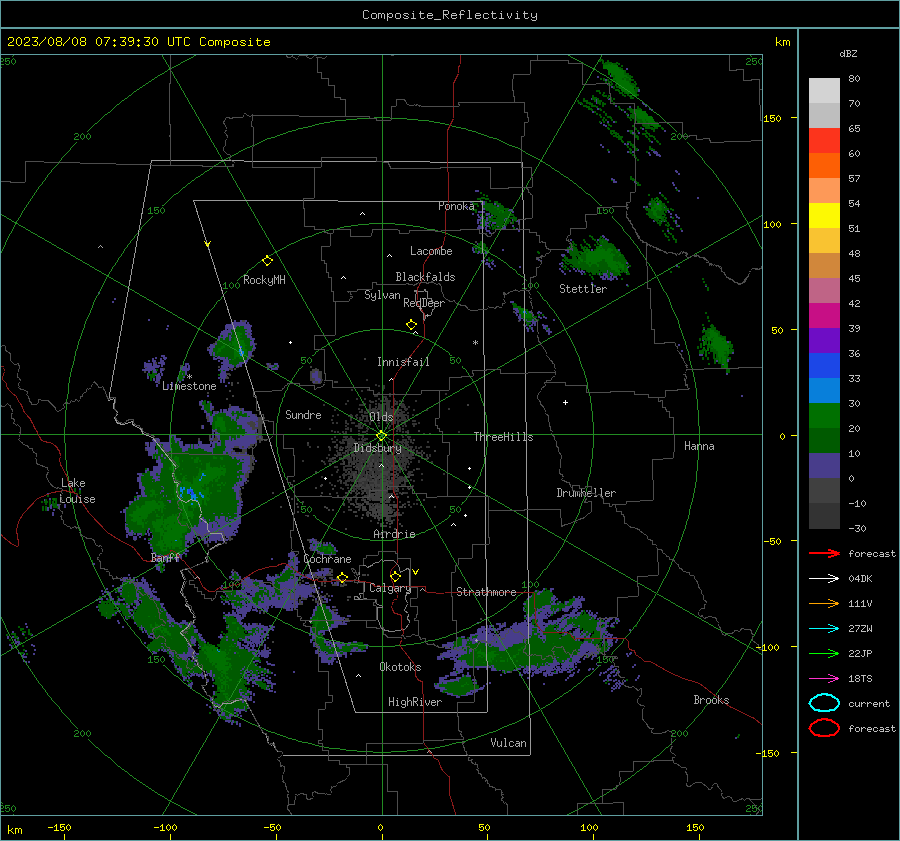Viewport: 900px width, 841px height.
Task: Click the cyan 27ZW arrow icon
Action: 824,629
